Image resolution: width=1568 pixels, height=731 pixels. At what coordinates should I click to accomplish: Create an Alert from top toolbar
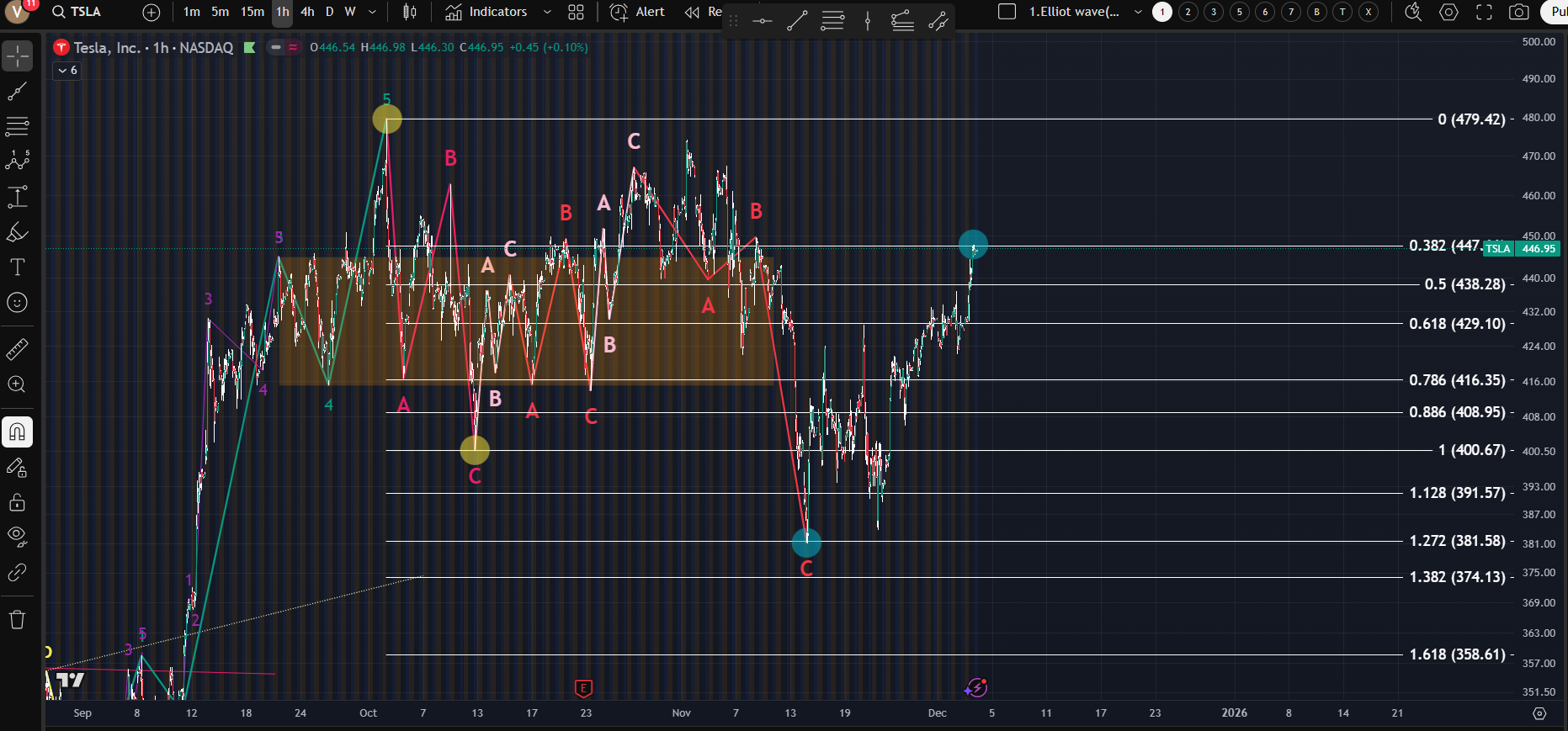pos(637,12)
